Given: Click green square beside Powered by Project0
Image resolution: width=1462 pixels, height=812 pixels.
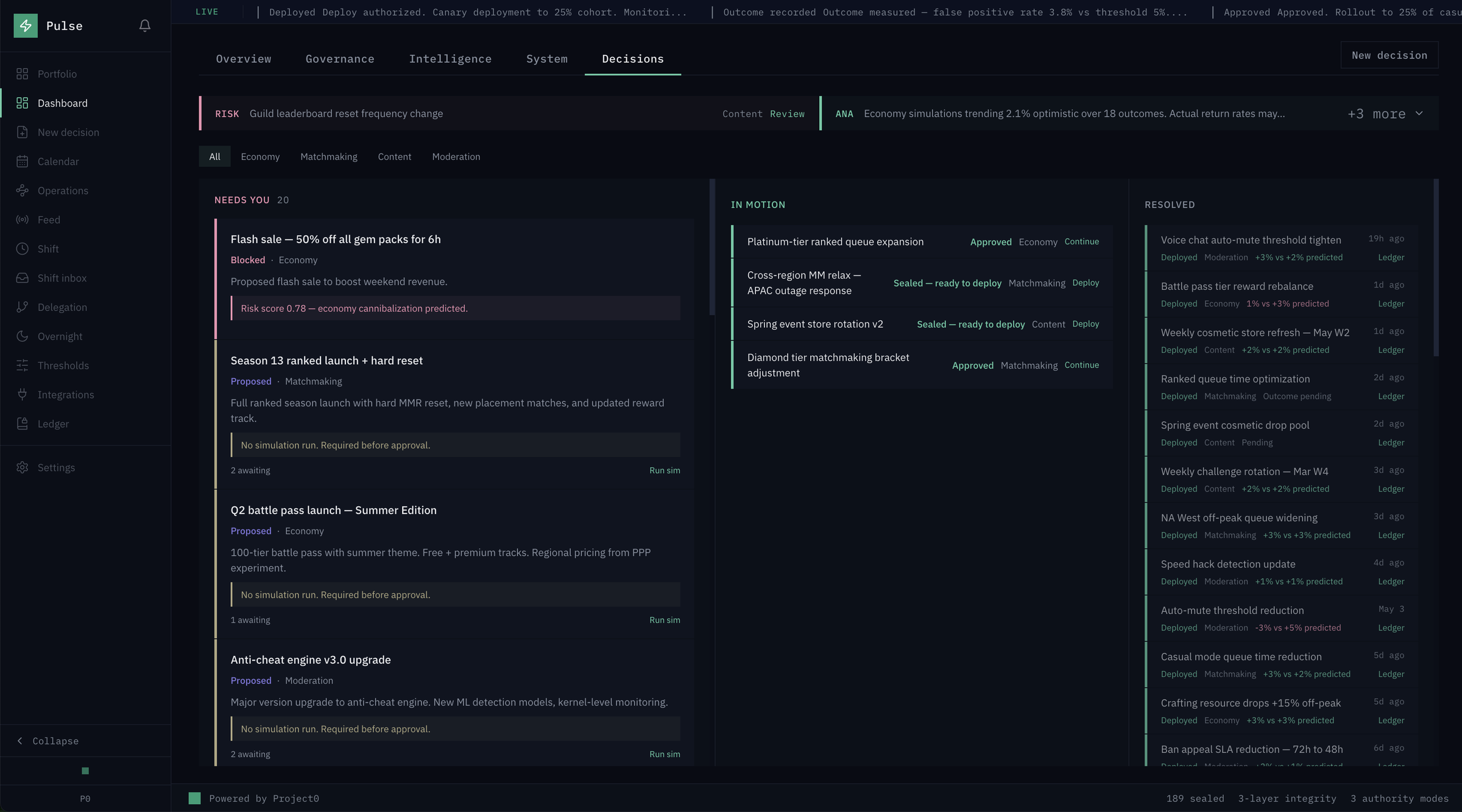Looking at the screenshot, I should [194, 798].
